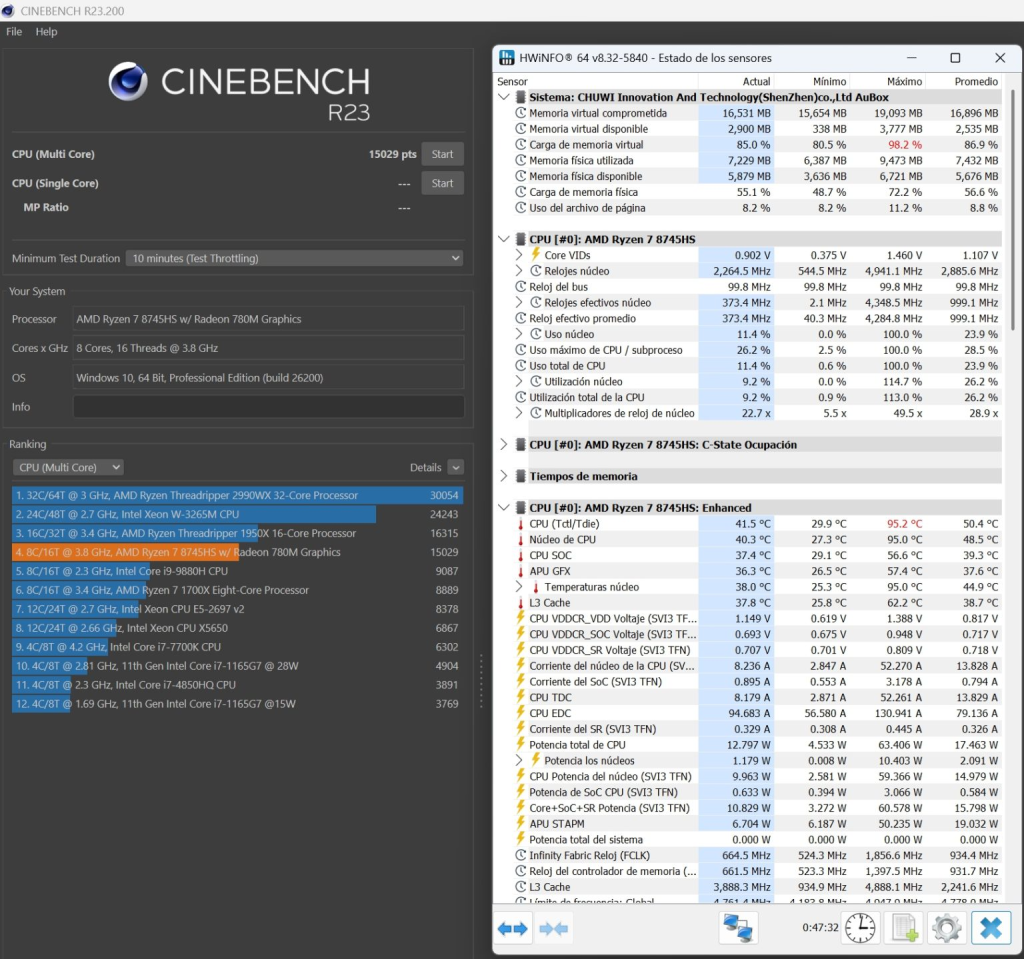Expand Relojes núcleo row

click(519, 270)
